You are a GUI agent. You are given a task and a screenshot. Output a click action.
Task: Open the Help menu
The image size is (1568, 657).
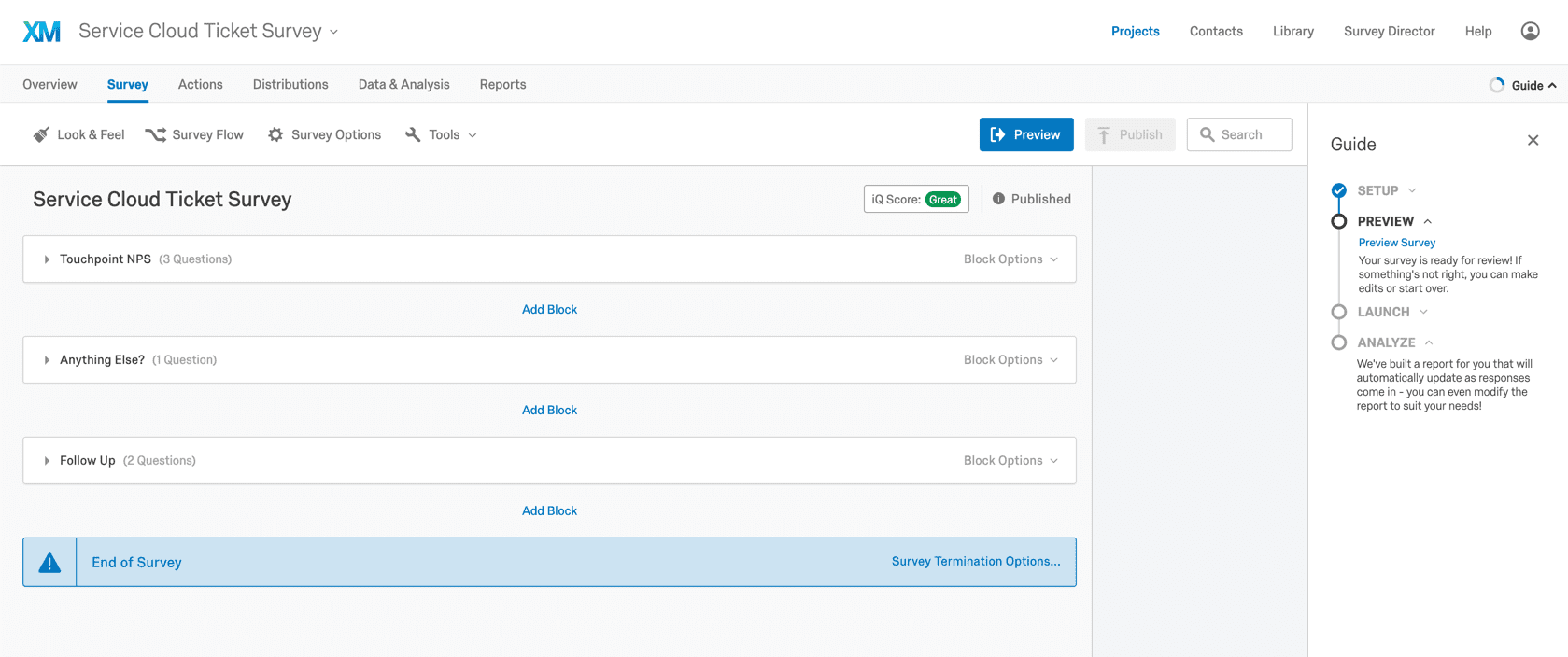click(x=1478, y=31)
